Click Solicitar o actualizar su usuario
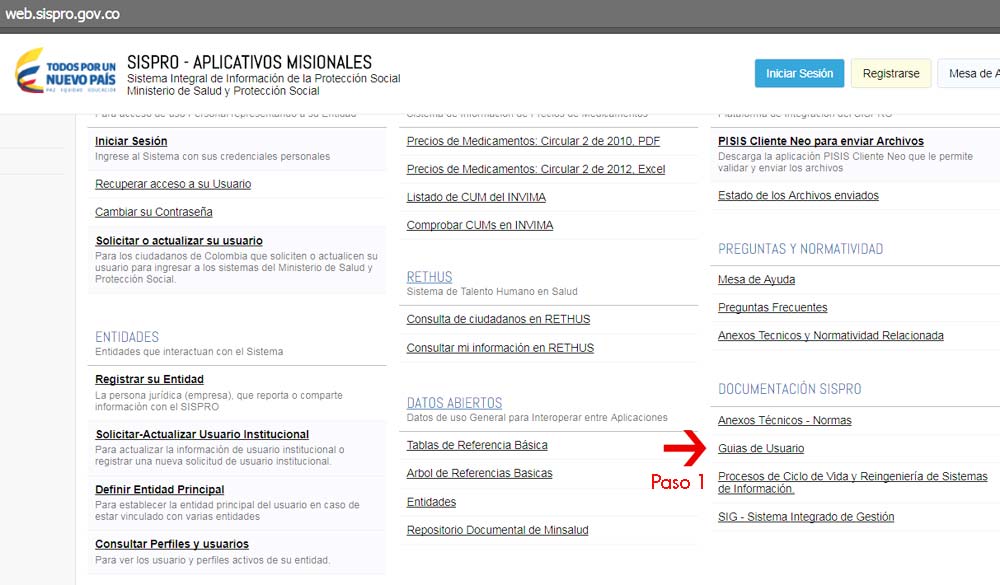 178,241
